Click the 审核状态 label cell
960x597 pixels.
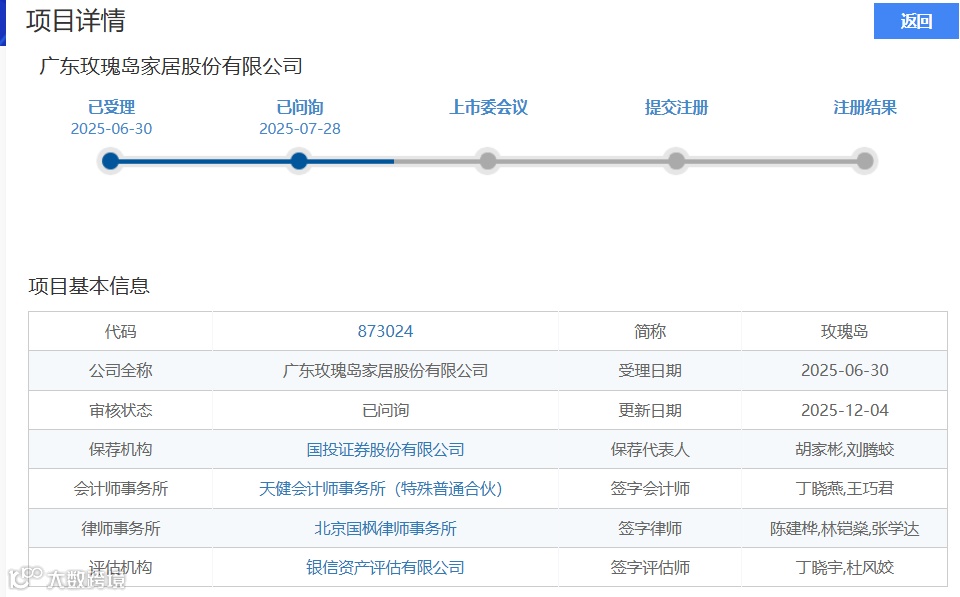[121, 410]
